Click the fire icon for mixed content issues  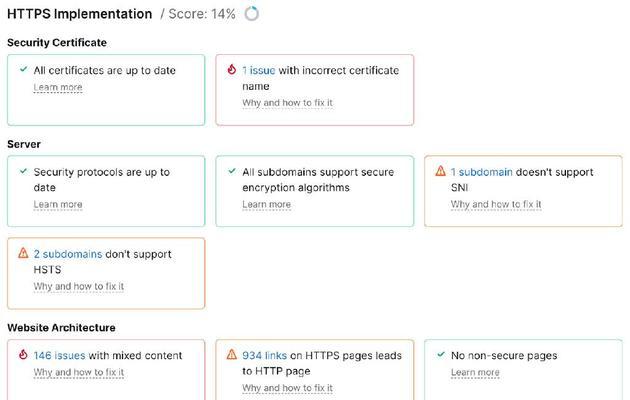point(23,355)
